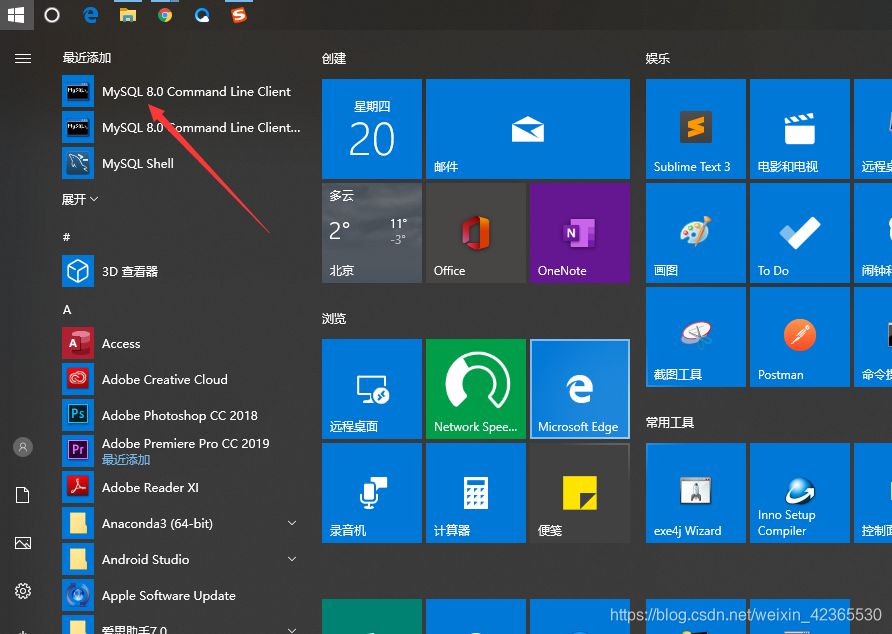This screenshot has height=634, width=892.
Task: Click the 常用工具 tile group header
Action: 670,423
